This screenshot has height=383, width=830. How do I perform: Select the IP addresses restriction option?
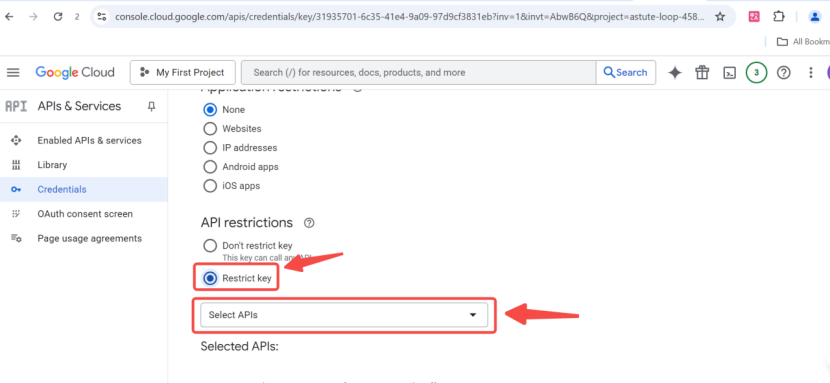coord(210,148)
